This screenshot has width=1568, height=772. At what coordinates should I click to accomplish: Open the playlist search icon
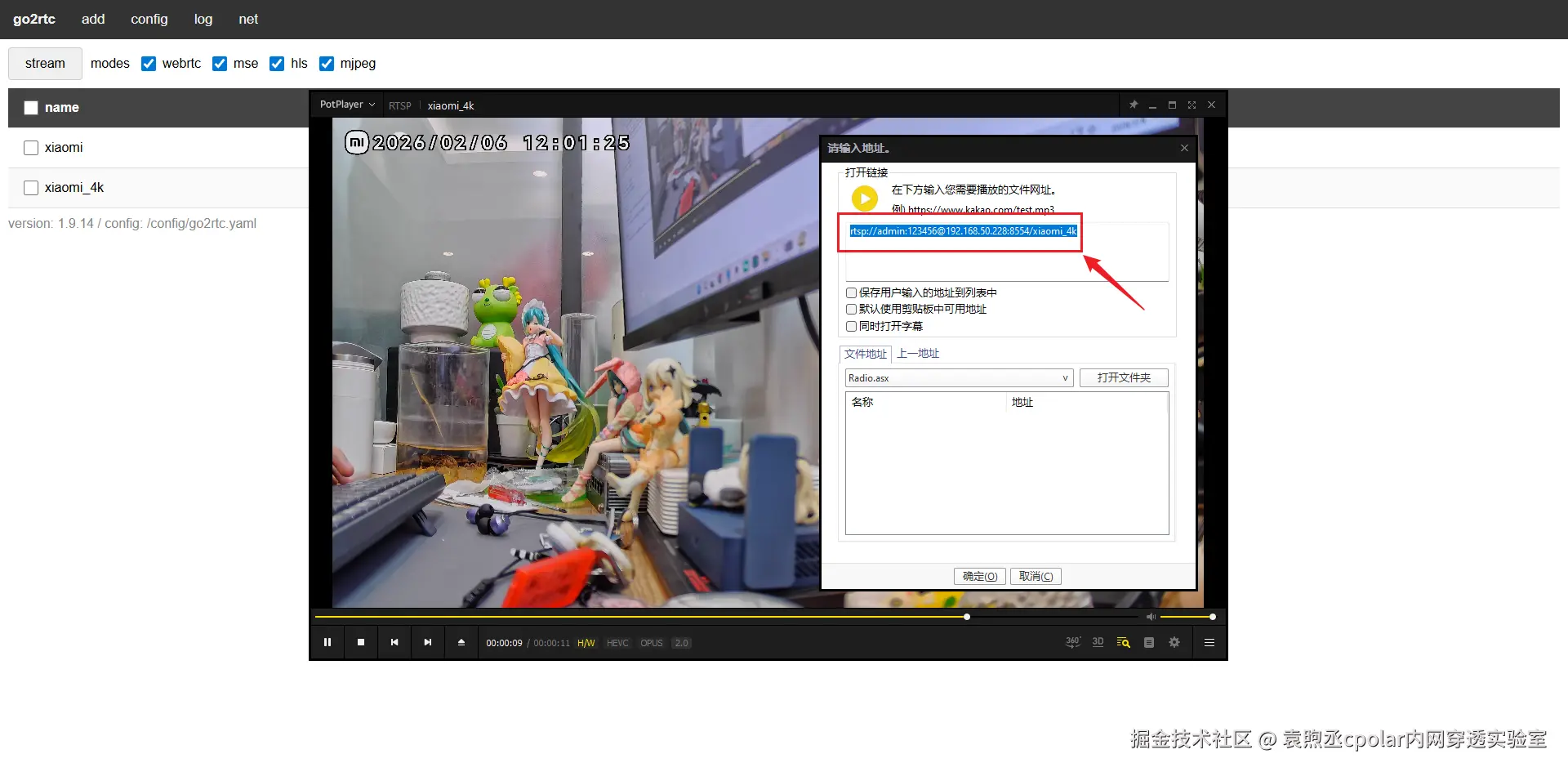point(1124,643)
